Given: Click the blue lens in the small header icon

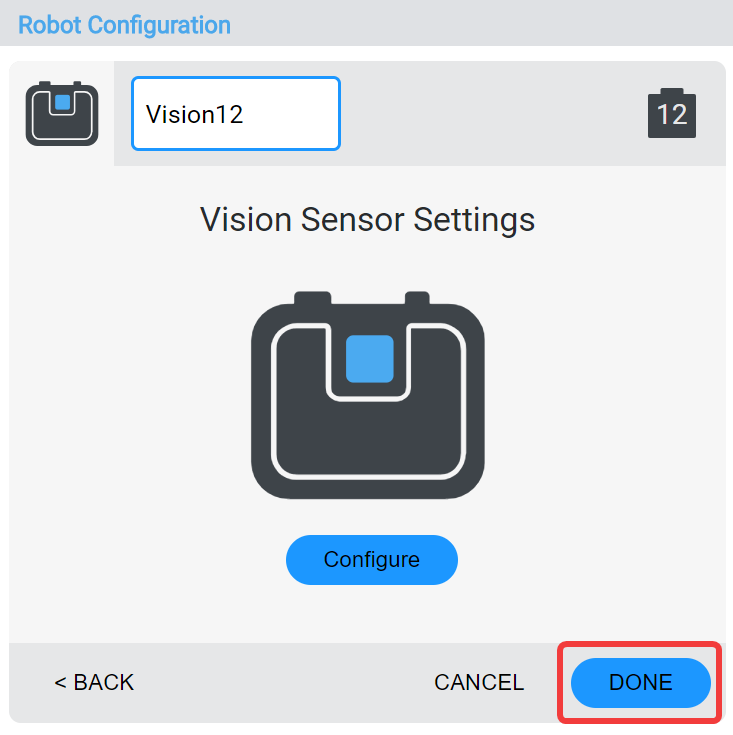Looking at the screenshot, I should [x=62, y=101].
